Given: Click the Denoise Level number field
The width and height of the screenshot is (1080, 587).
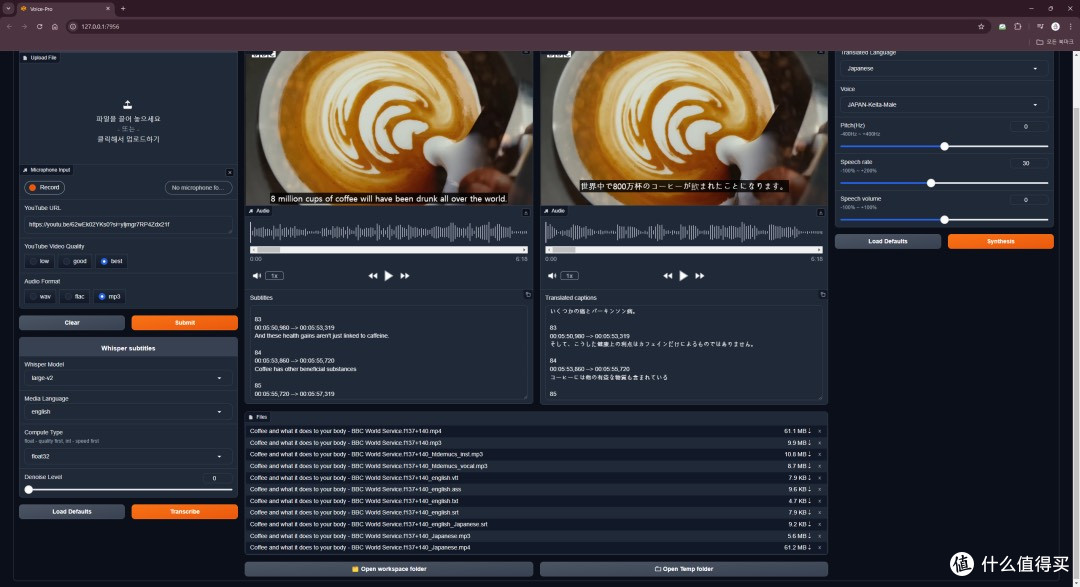Looking at the screenshot, I should [x=217, y=477].
